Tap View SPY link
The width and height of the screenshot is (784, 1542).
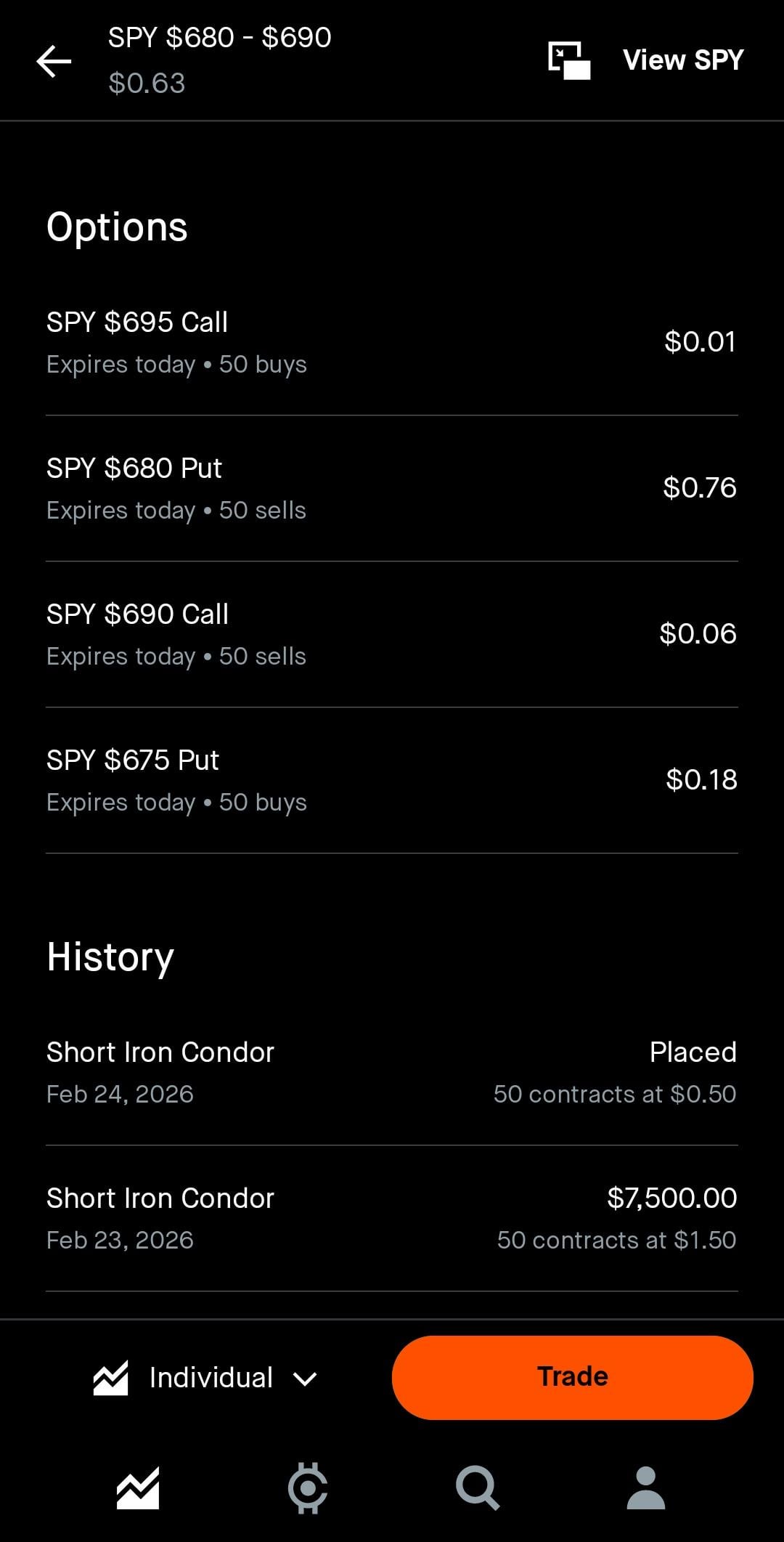point(682,60)
